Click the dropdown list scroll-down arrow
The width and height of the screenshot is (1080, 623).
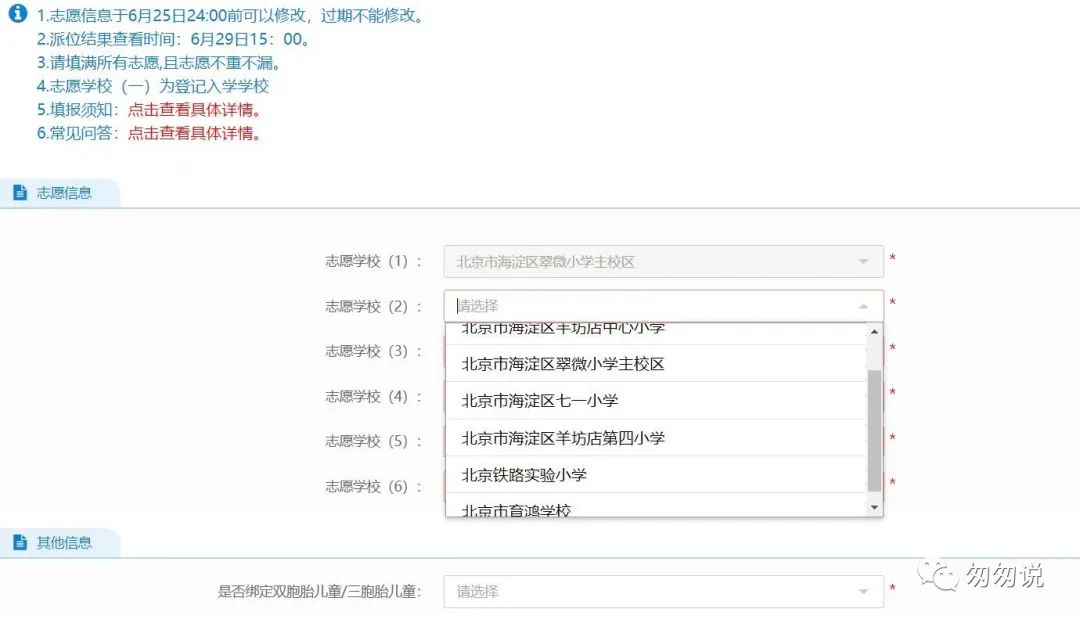pos(874,507)
